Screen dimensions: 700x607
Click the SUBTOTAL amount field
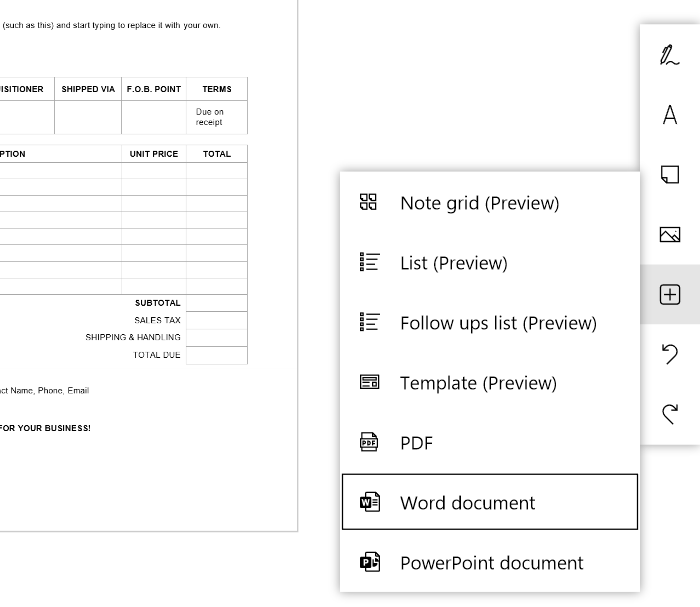pos(217,303)
